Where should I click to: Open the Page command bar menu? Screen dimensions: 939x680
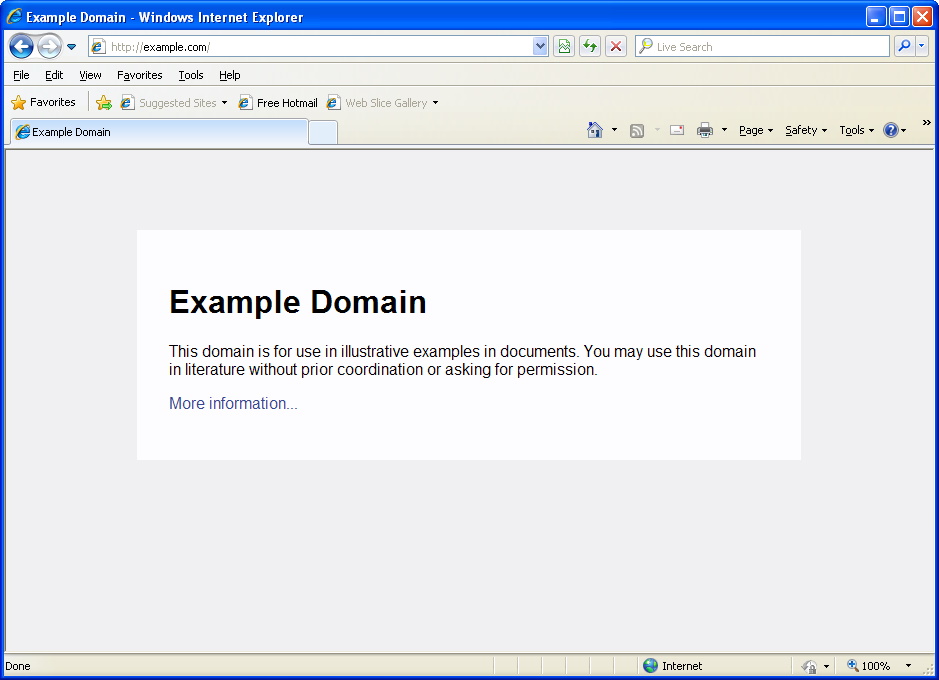click(x=756, y=130)
